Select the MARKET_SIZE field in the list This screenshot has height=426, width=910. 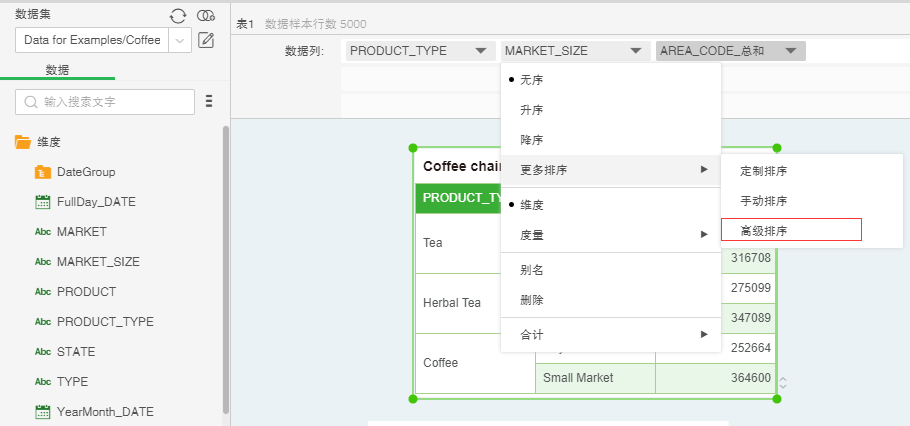(x=98, y=262)
